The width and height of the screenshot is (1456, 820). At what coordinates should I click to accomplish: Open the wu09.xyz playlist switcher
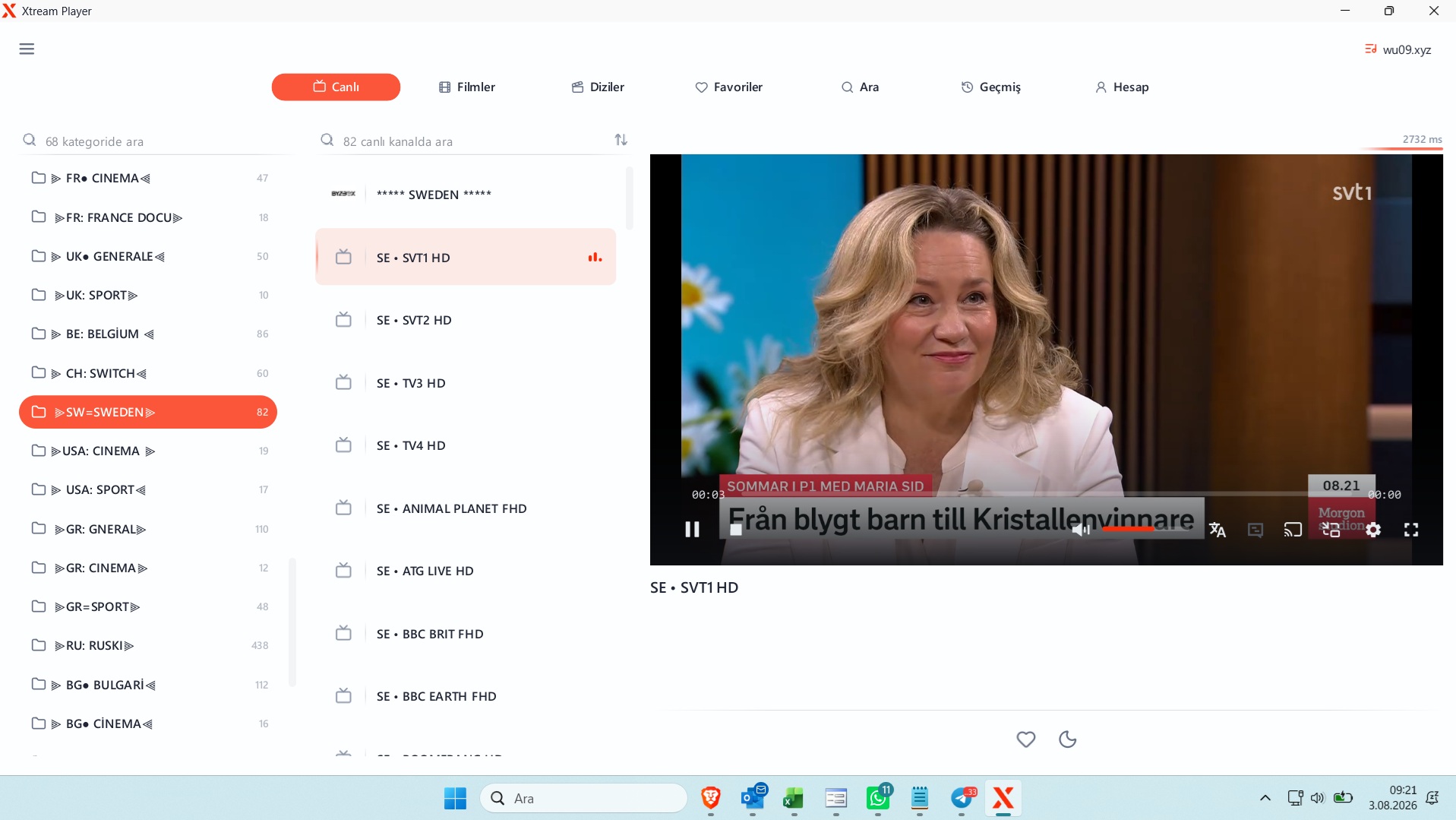click(x=1398, y=49)
